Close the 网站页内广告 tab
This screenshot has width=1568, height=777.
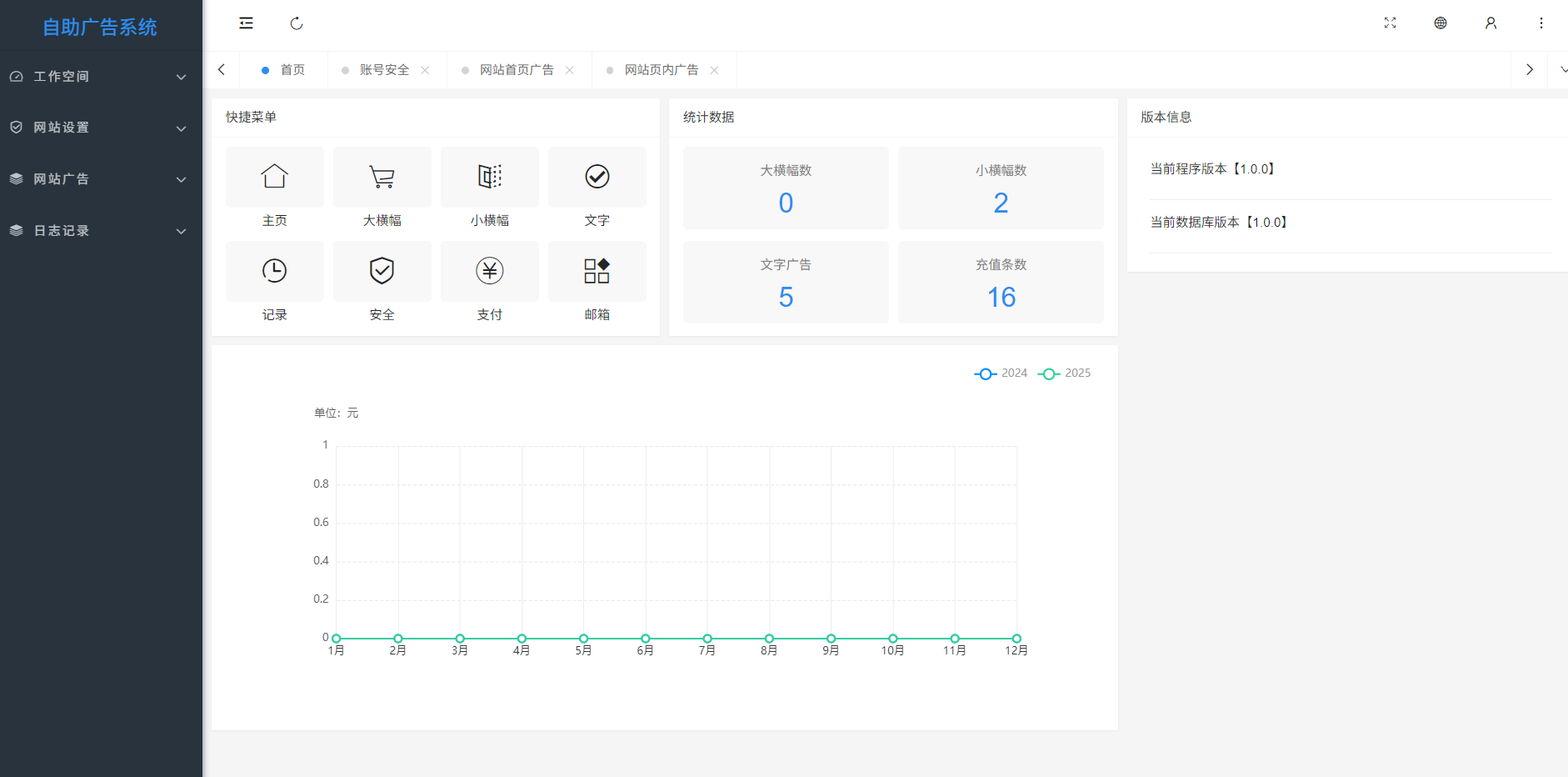coord(714,70)
